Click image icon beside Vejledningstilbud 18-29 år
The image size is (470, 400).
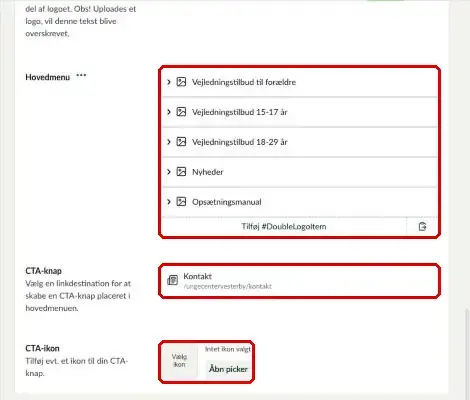(x=181, y=142)
